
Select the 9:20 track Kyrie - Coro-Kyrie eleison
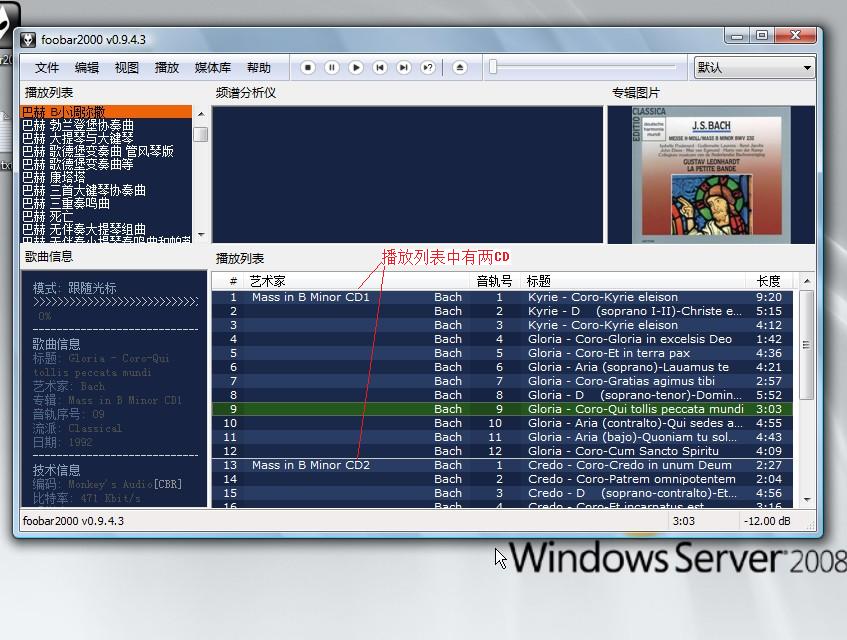(502, 297)
